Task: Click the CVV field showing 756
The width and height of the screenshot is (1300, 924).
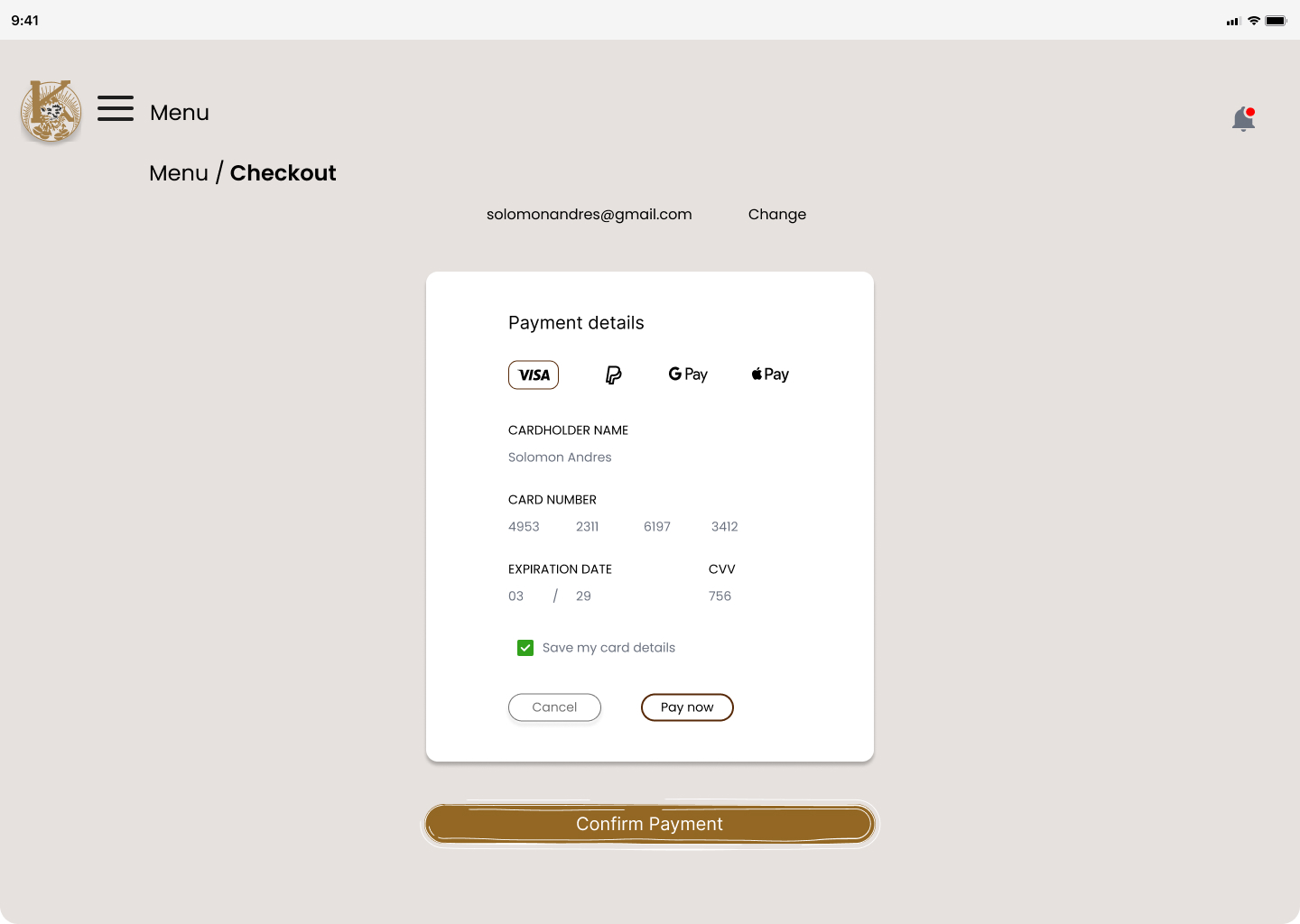Action: coord(720,596)
